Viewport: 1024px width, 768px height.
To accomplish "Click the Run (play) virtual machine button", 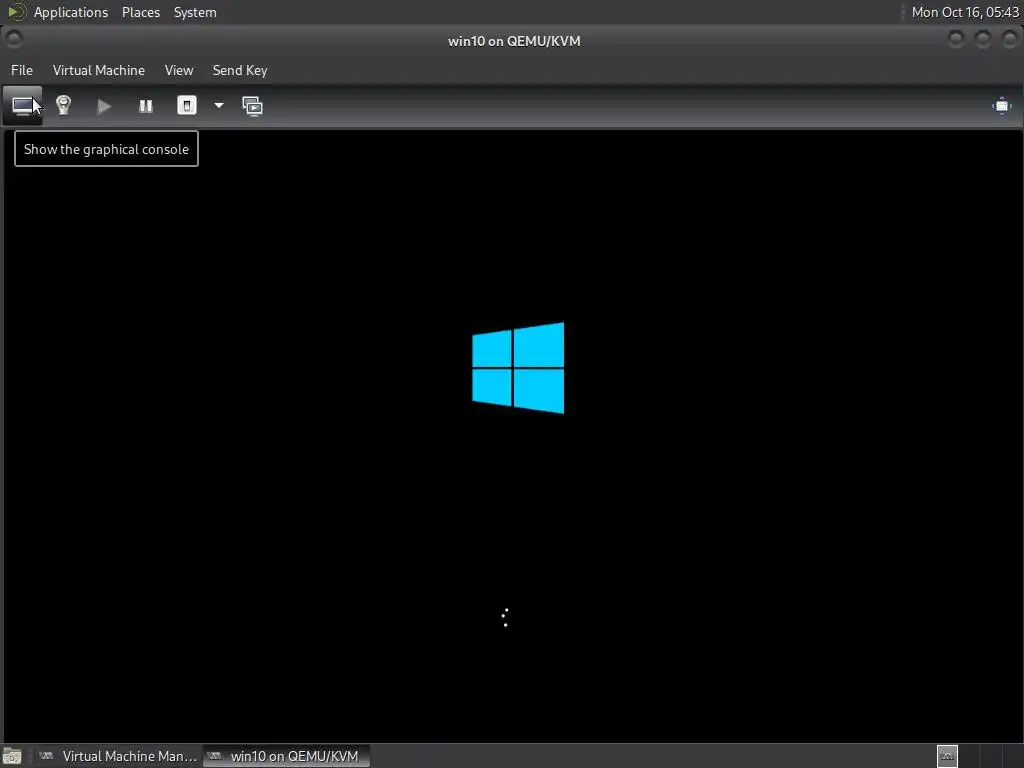I will coord(104,106).
